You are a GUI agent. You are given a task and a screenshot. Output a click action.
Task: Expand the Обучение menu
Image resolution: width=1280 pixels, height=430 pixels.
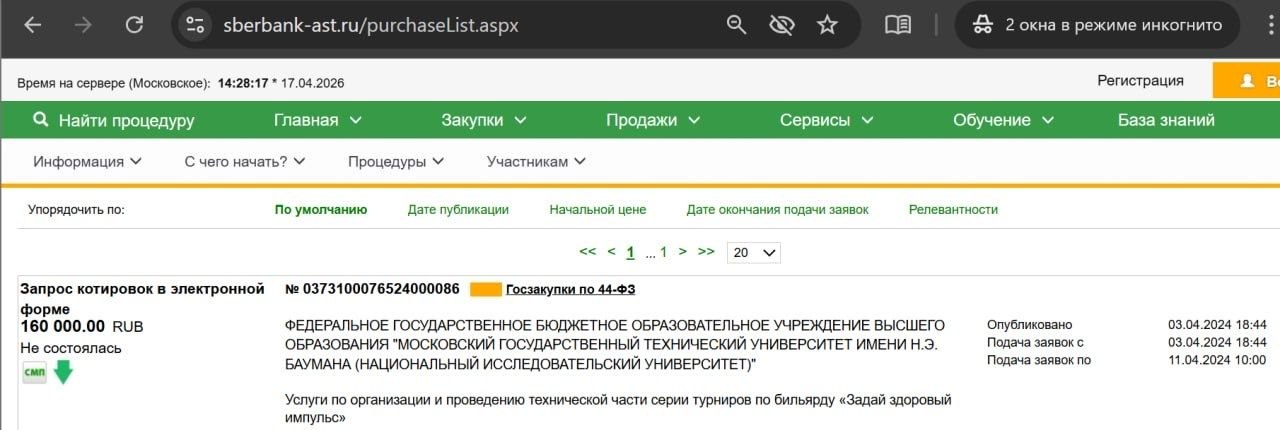(1003, 121)
